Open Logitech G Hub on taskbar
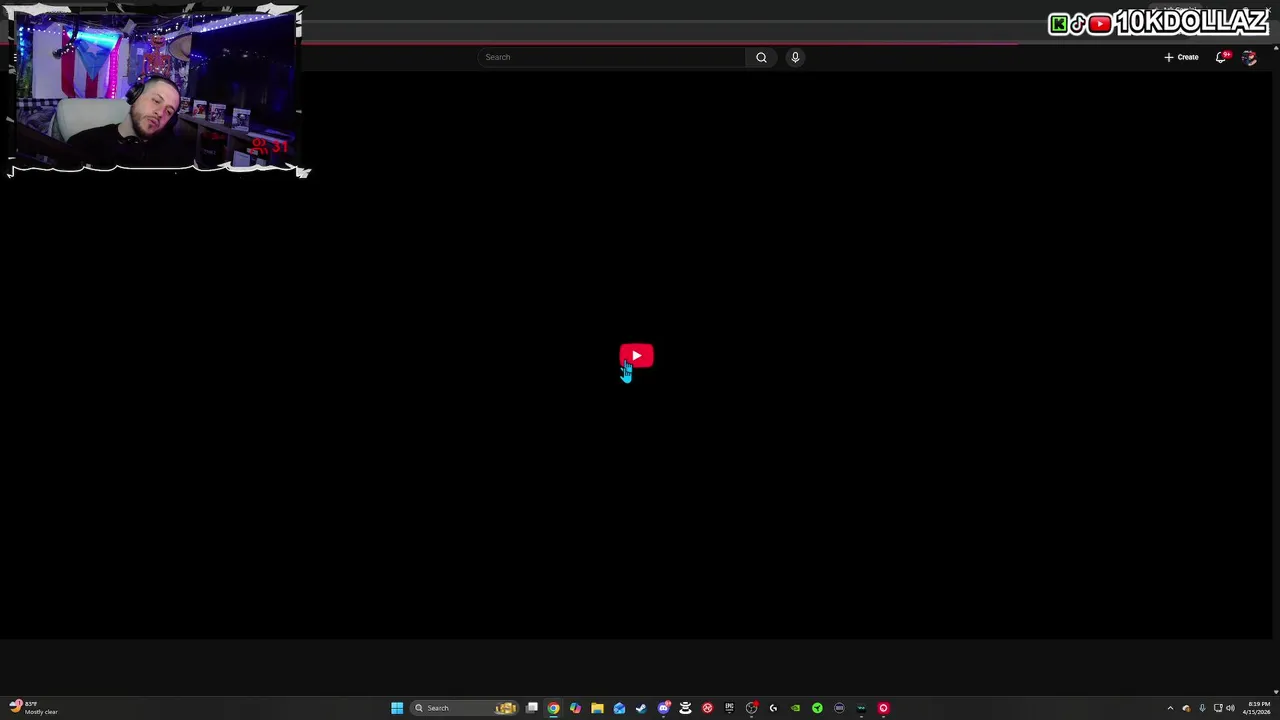Screen dimensions: 1280x720 (x=773, y=708)
